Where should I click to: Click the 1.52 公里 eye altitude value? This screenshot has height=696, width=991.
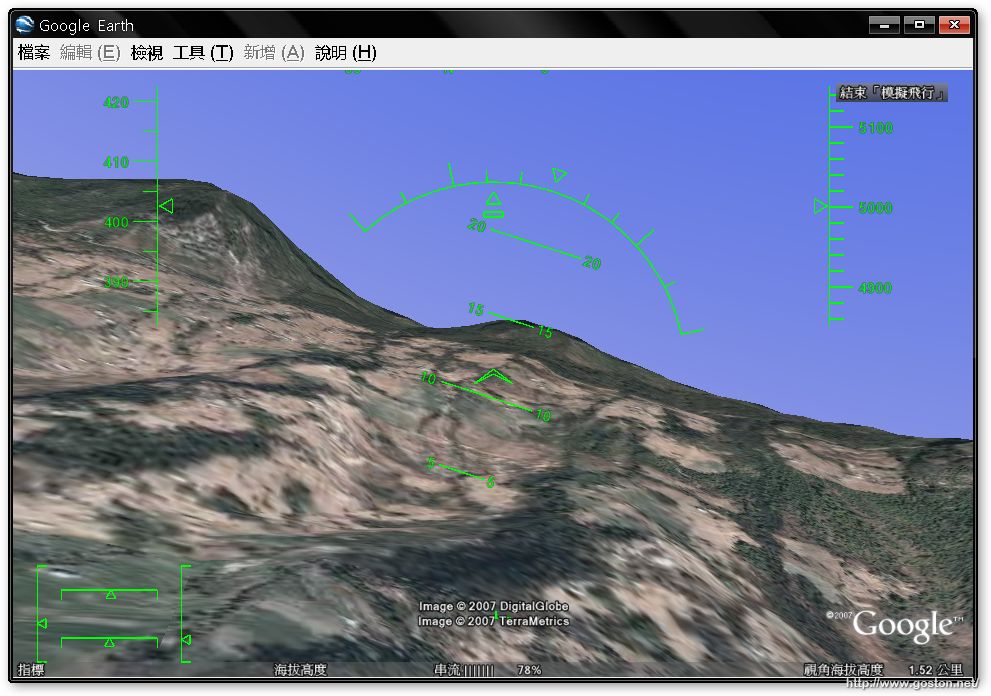[x=935, y=670]
